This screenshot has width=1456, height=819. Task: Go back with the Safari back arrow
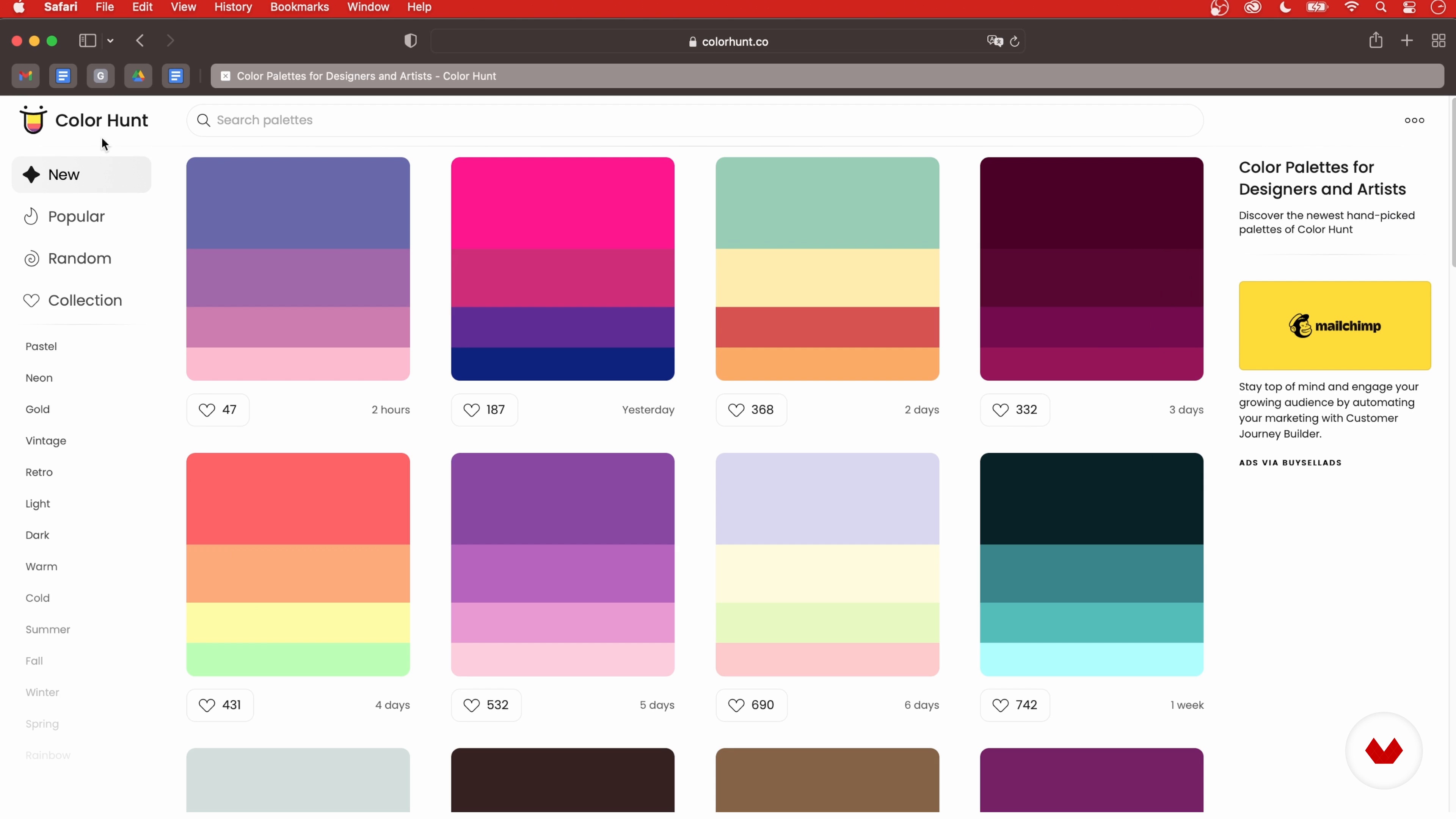(140, 41)
